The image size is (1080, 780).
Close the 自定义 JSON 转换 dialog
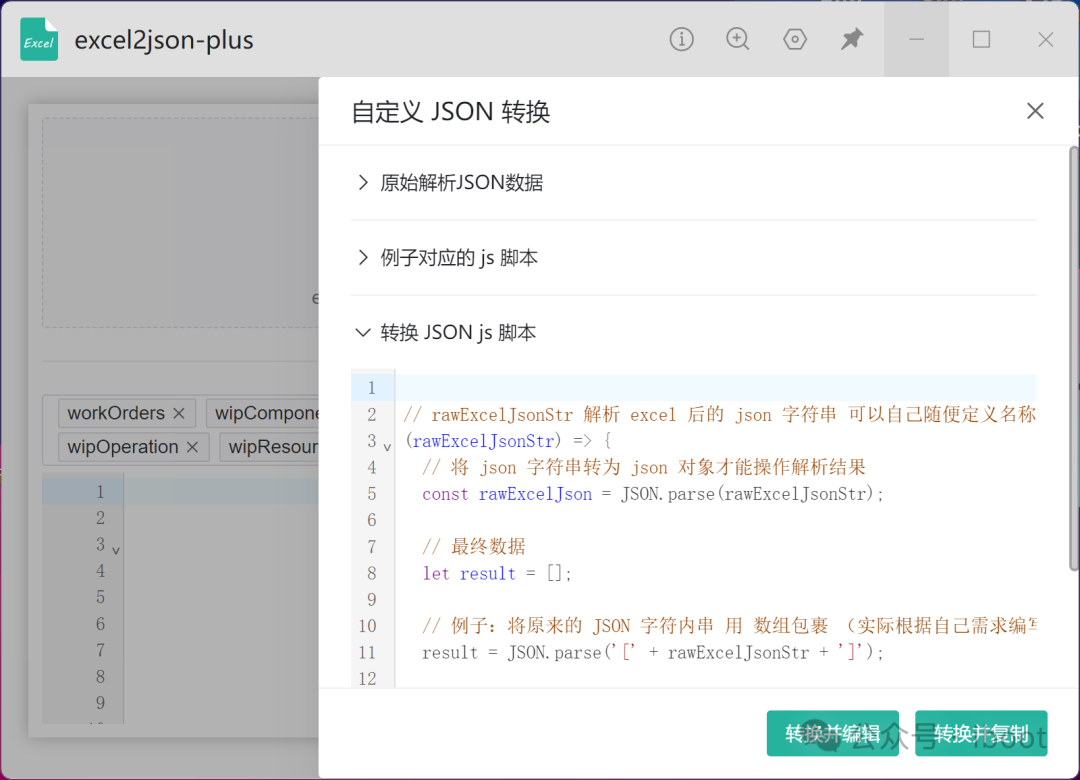(1035, 111)
